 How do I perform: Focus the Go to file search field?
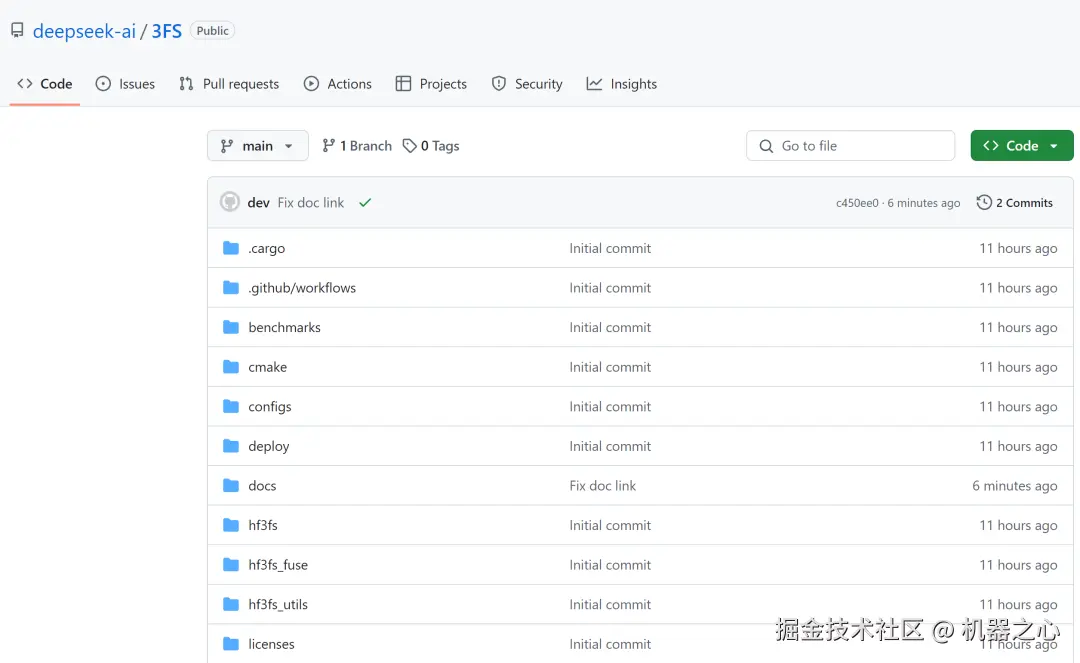click(x=851, y=146)
